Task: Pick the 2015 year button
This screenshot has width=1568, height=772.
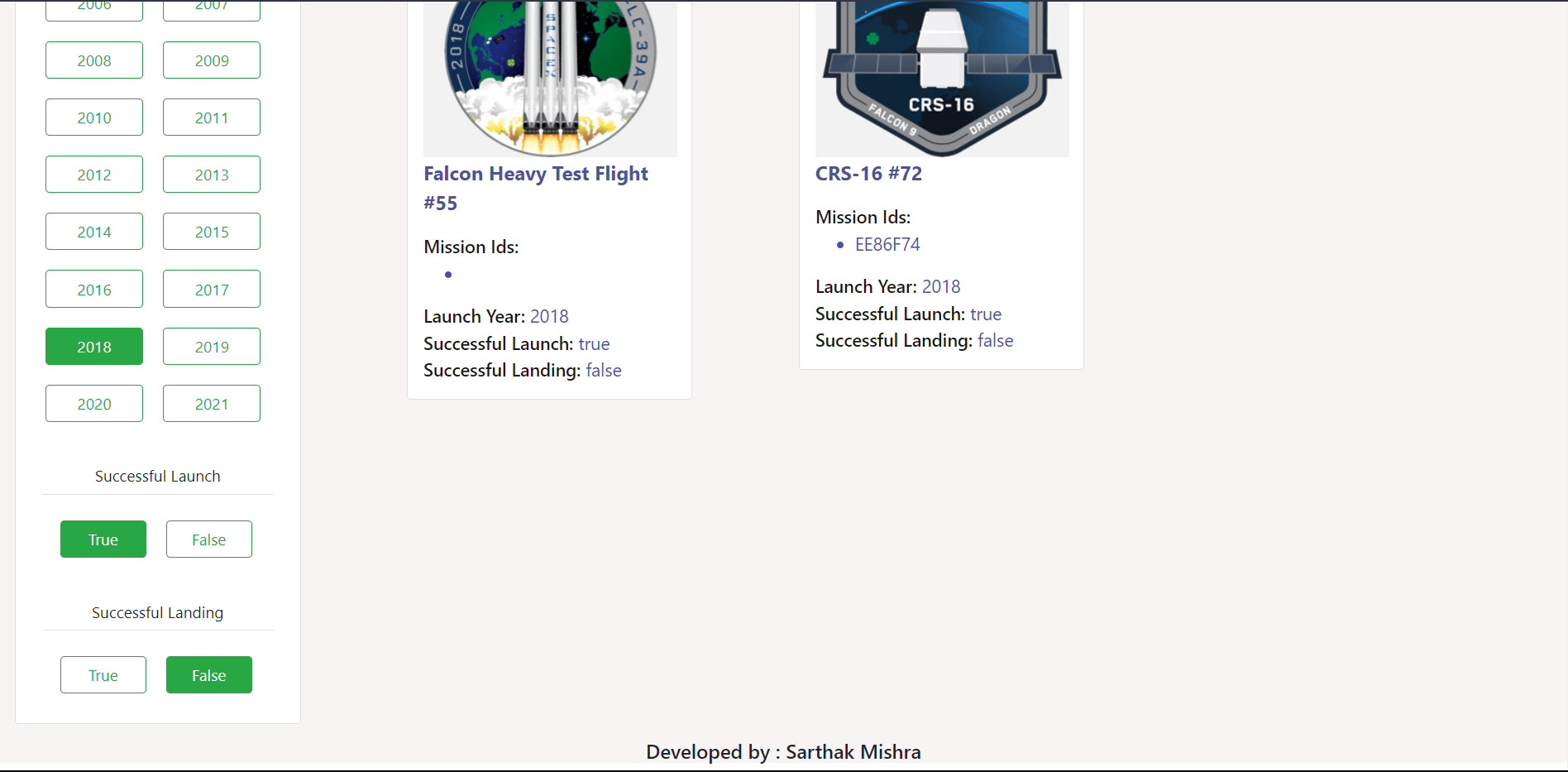Action: click(212, 232)
